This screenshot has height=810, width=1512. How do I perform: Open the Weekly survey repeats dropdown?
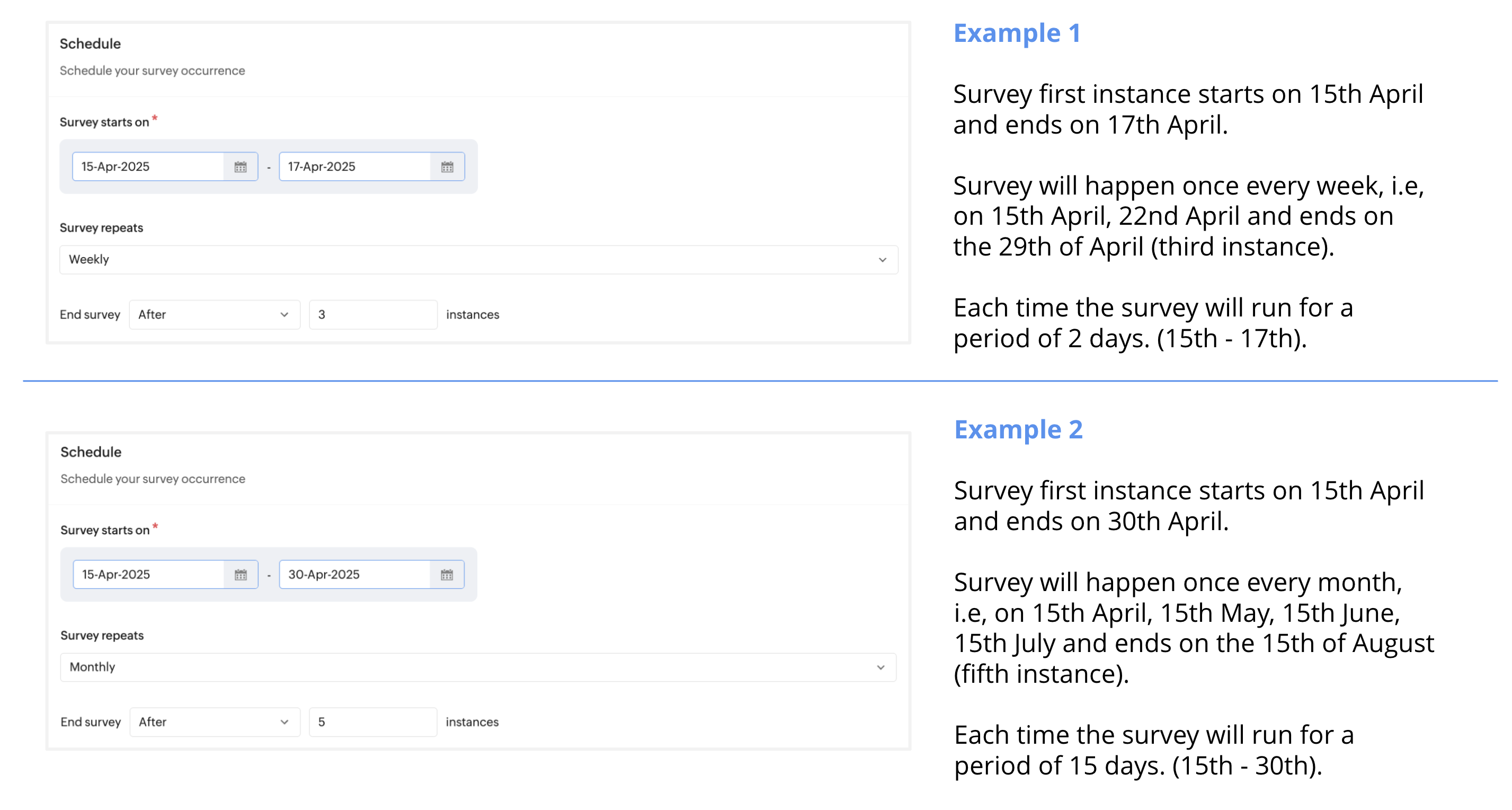pyautogui.click(x=478, y=260)
